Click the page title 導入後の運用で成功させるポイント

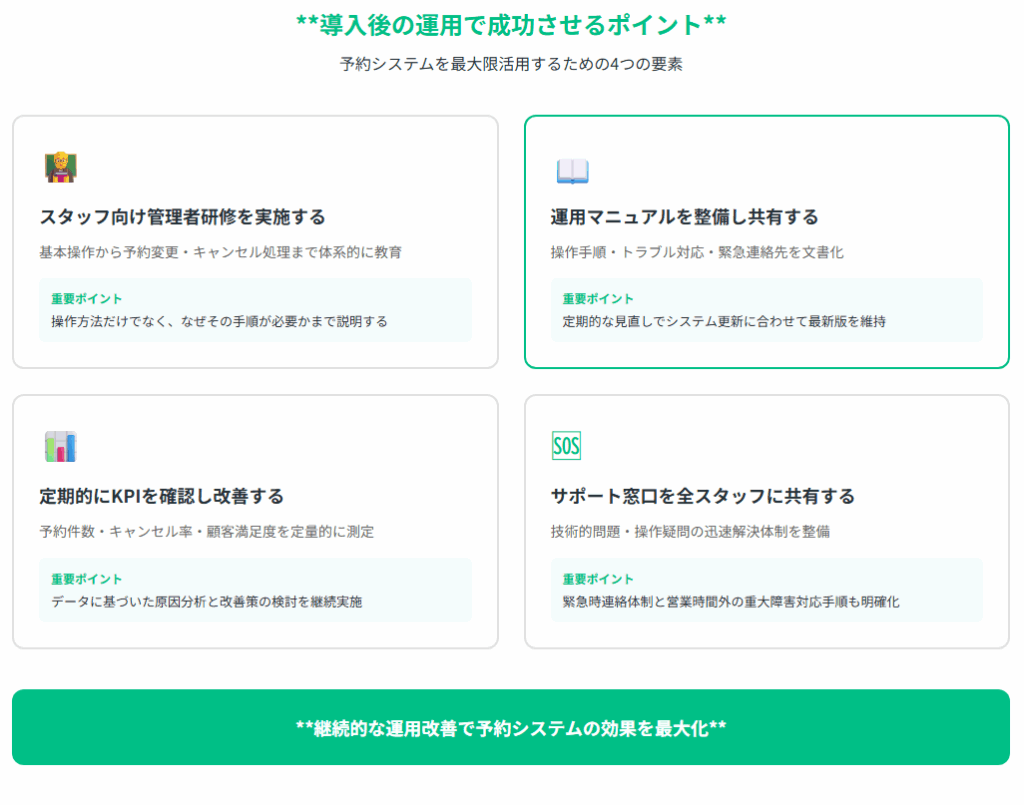tap(511, 25)
